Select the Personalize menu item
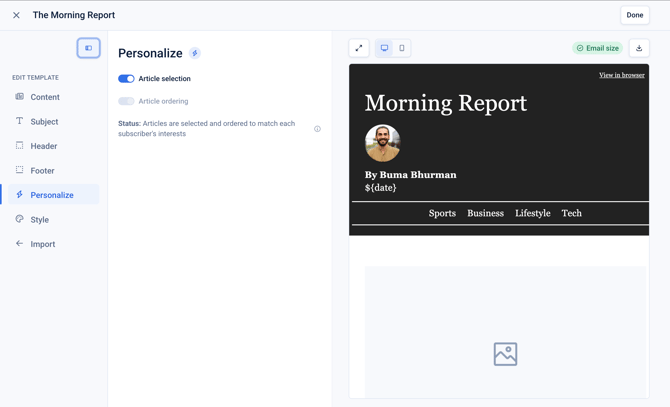This screenshot has height=407, width=670. [53, 195]
